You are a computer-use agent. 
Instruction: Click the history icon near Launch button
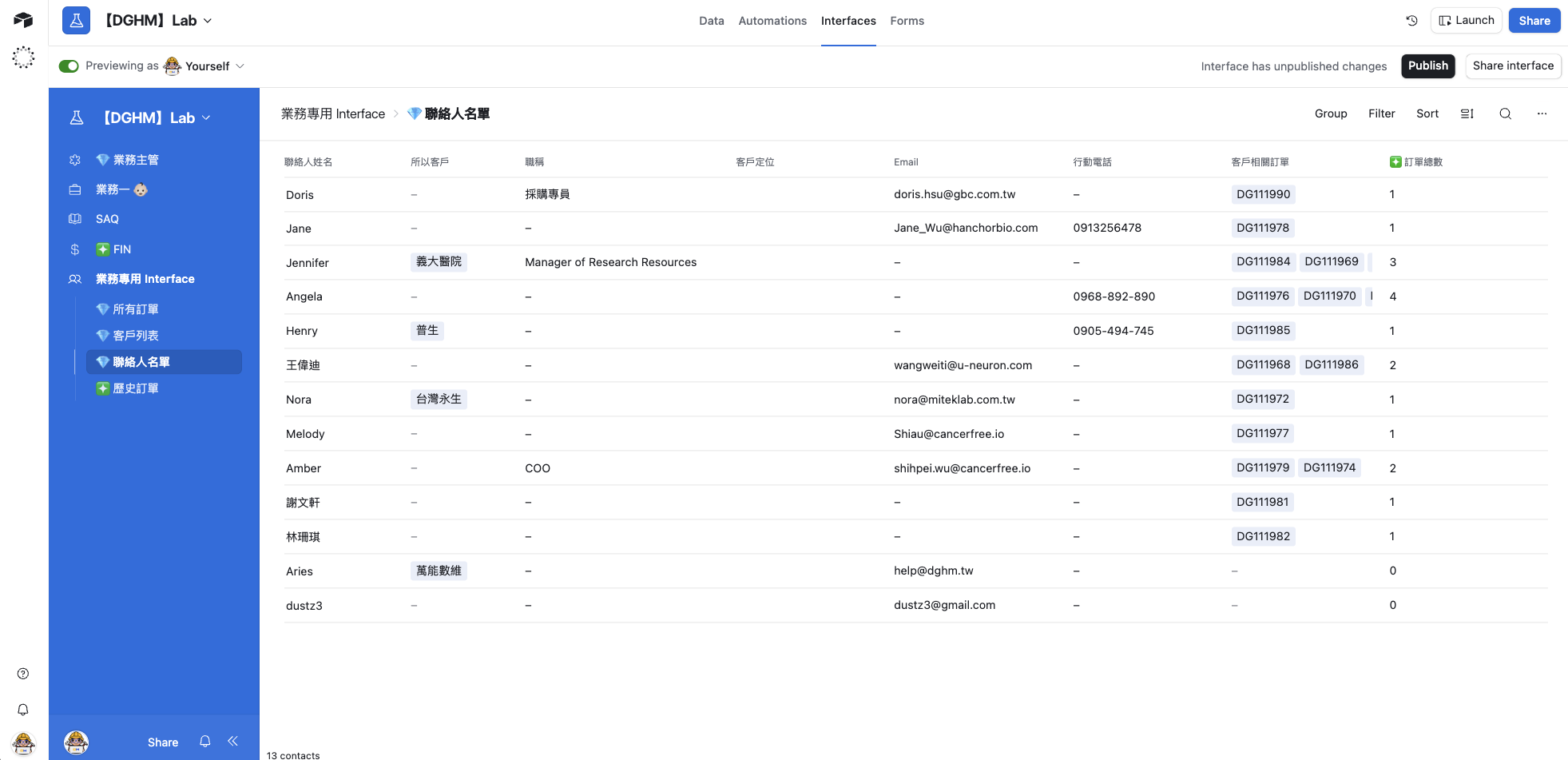tap(1411, 20)
